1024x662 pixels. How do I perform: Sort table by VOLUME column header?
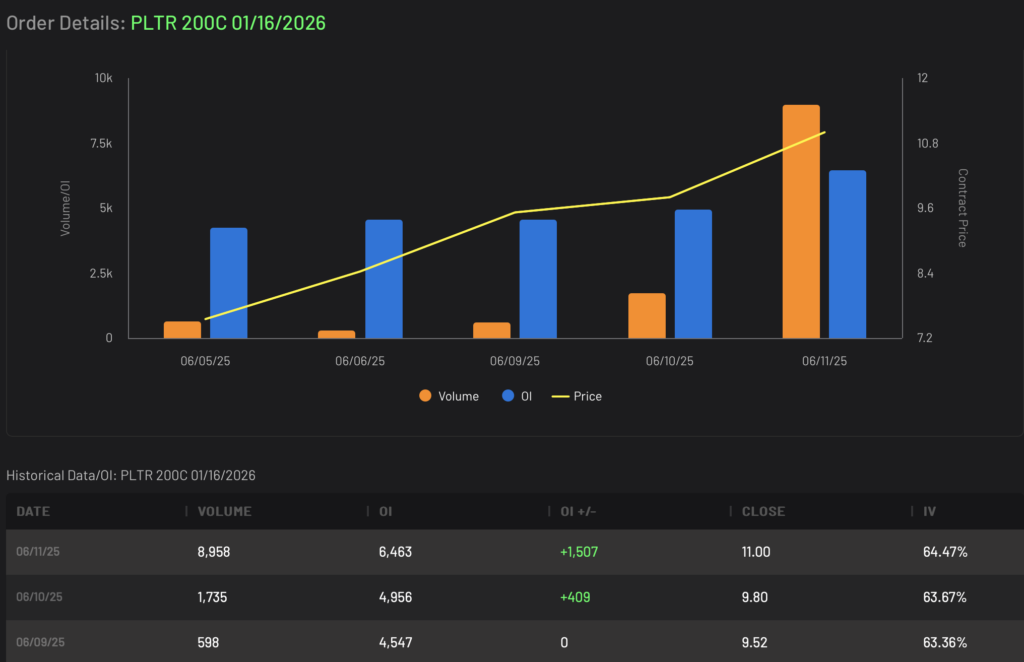[224, 511]
